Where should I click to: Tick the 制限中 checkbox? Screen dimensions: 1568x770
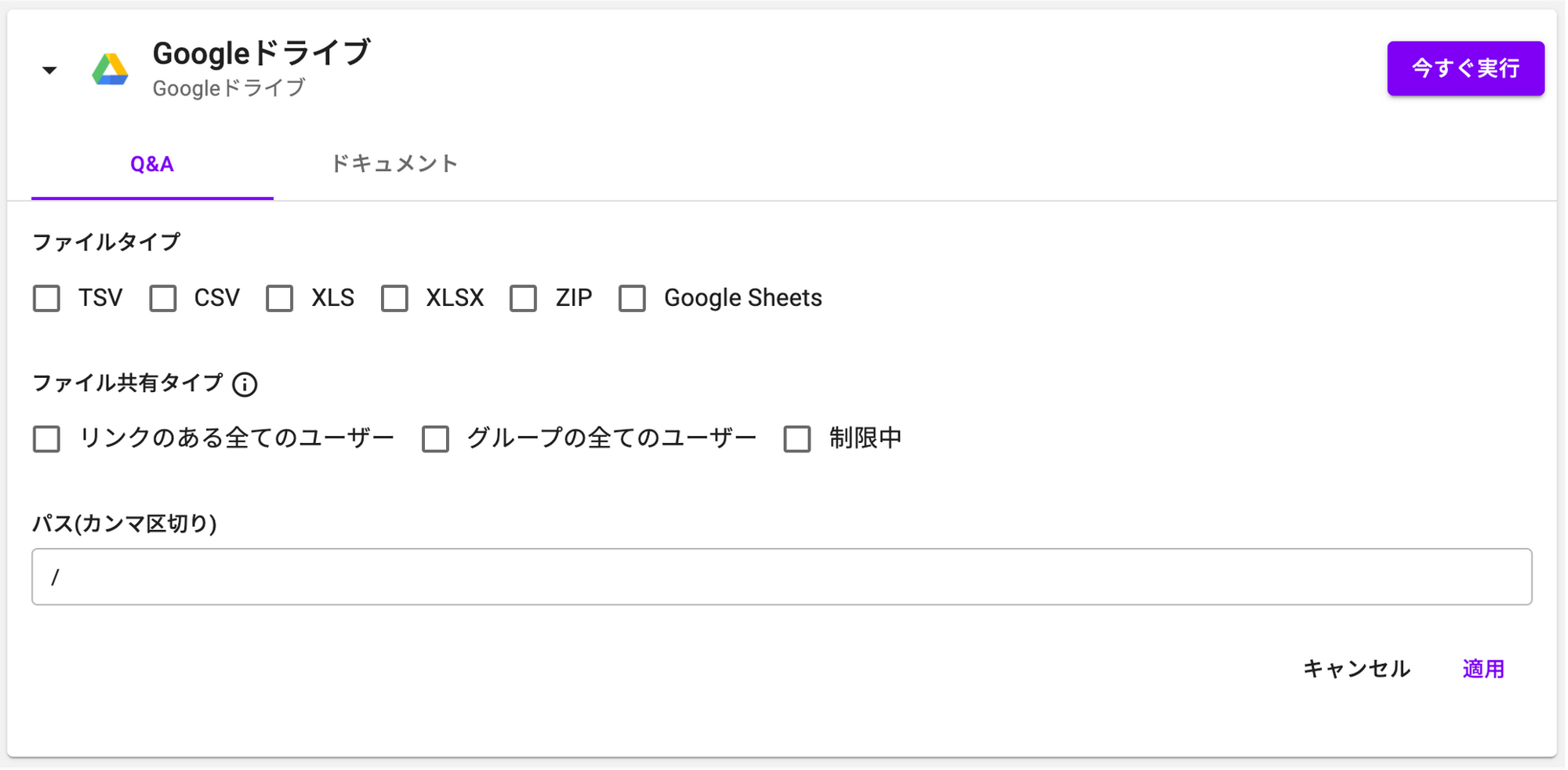pos(797,439)
